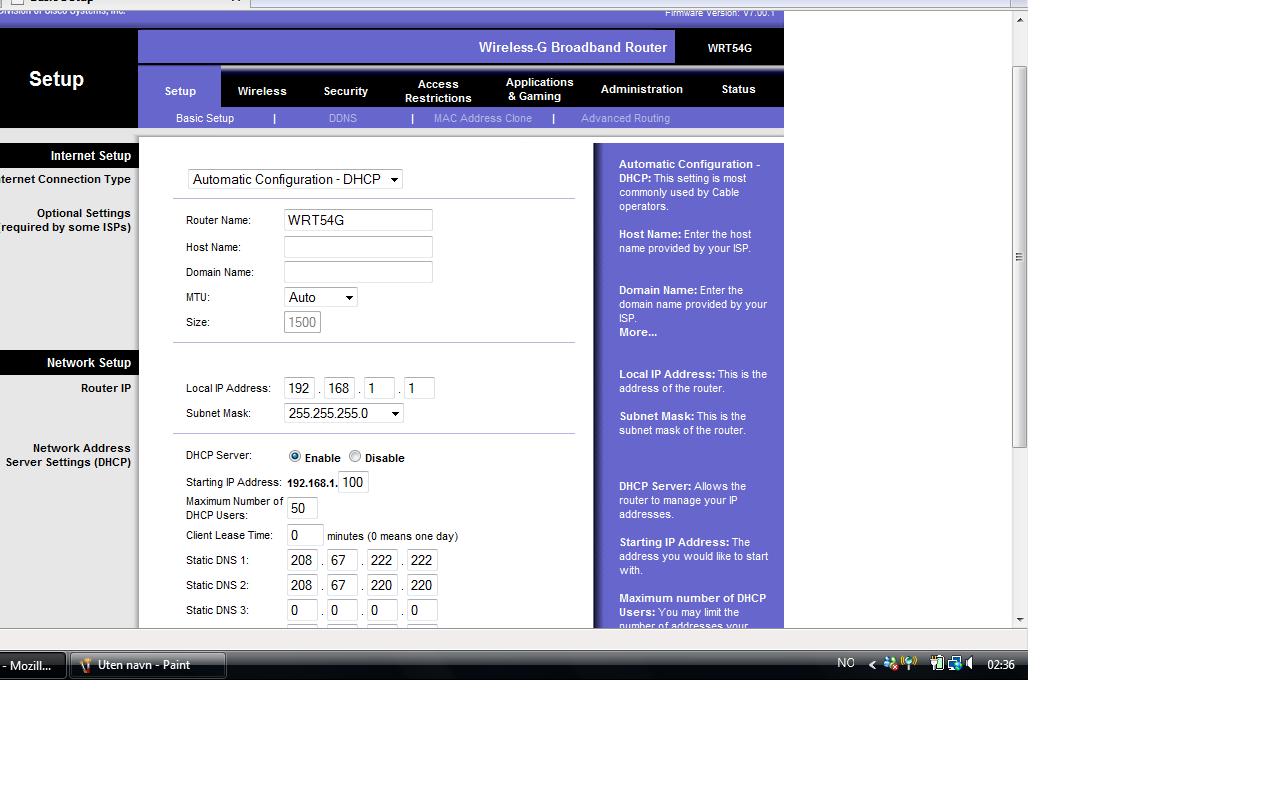Viewport: 1280px width, 800px height.
Task: Click Static DNS 3 third octet field
Action: point(382,610)
